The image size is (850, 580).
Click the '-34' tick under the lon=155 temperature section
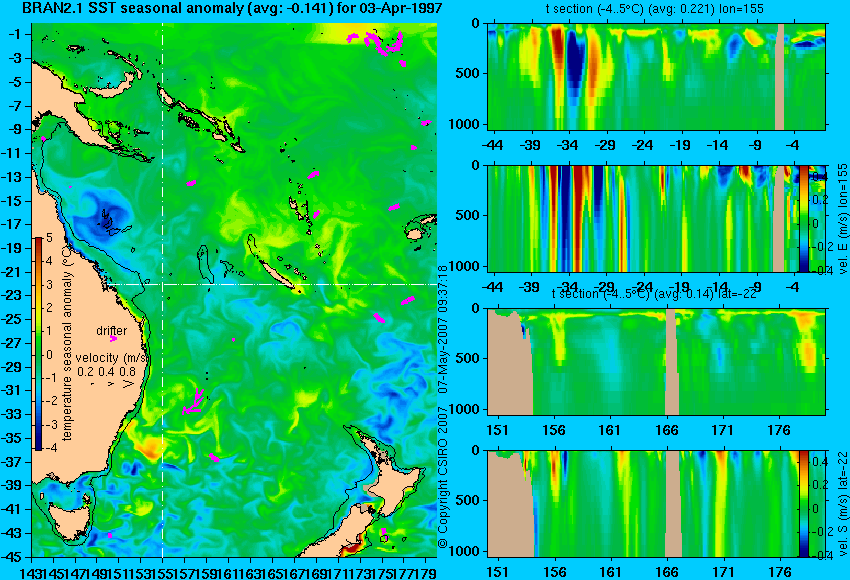(x=568, y=145)
